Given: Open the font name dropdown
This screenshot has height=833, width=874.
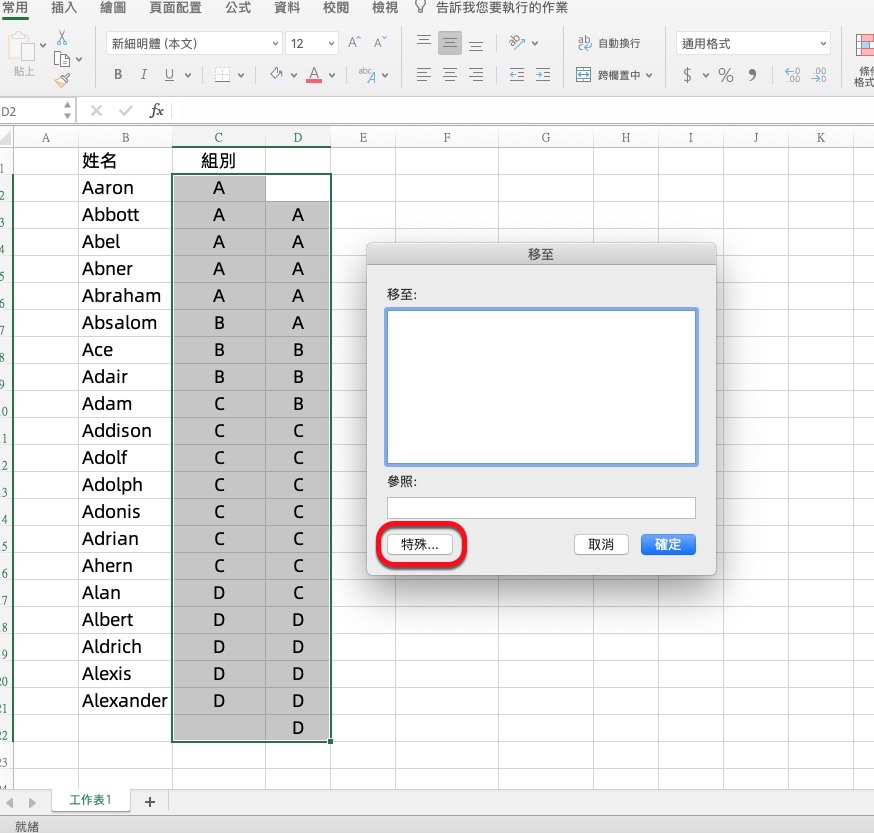Looking at the screenshot, I should 195,44.
